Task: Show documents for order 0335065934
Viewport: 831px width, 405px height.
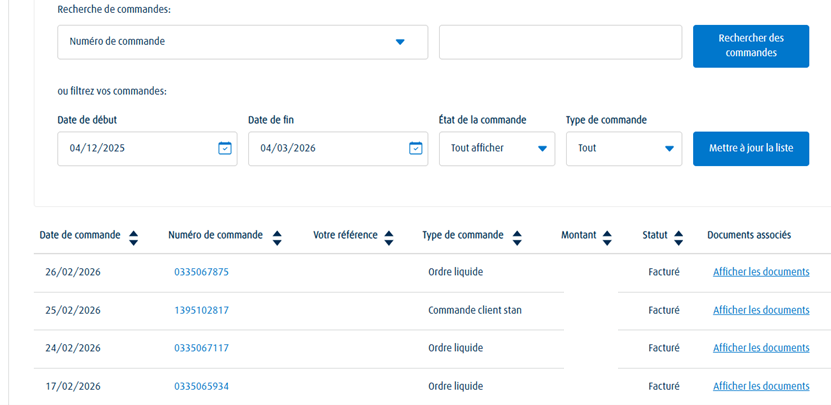Action: click(761, 386)
